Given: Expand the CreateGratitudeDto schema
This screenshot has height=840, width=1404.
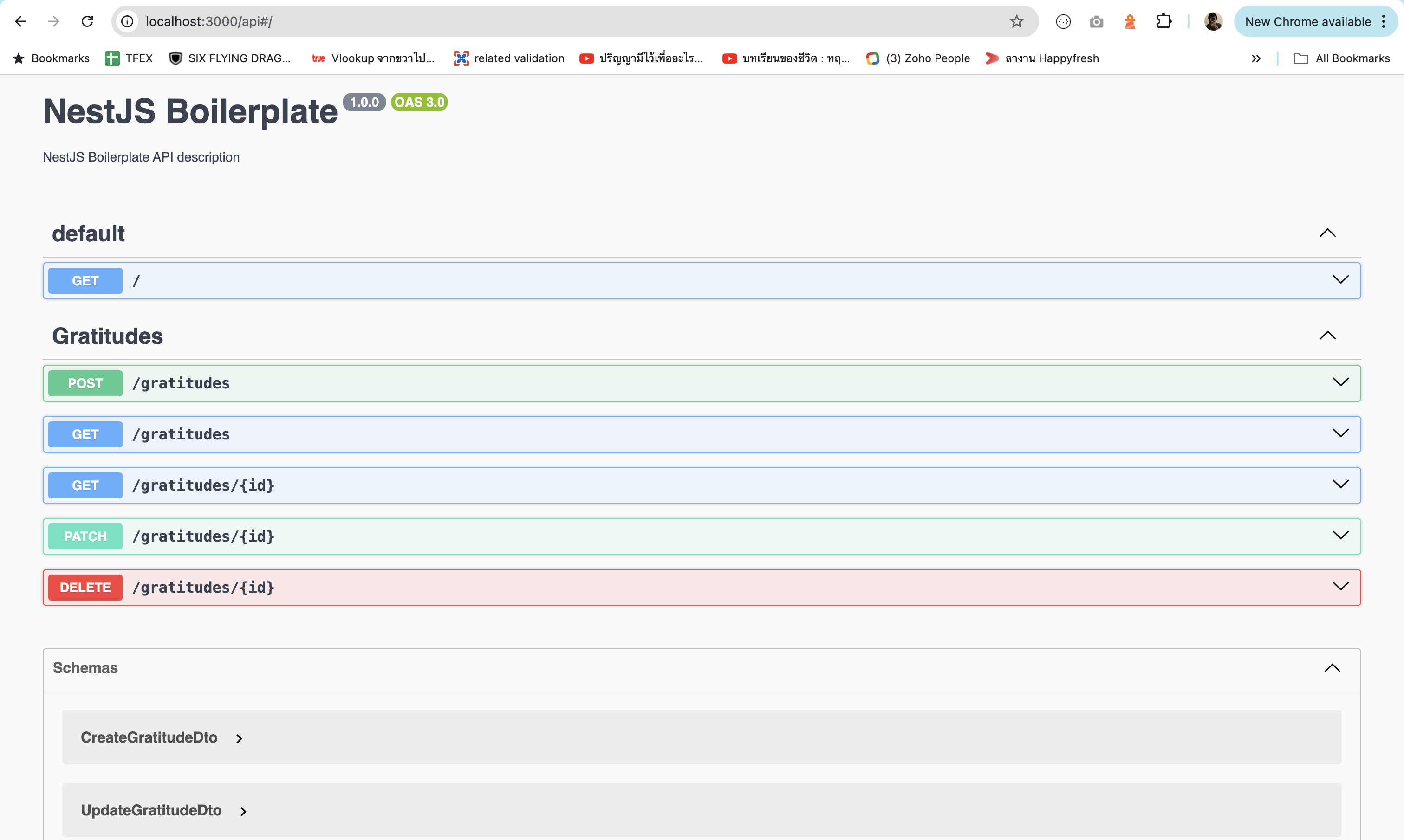Looking at the screenshot, I should tap(239, 738).
